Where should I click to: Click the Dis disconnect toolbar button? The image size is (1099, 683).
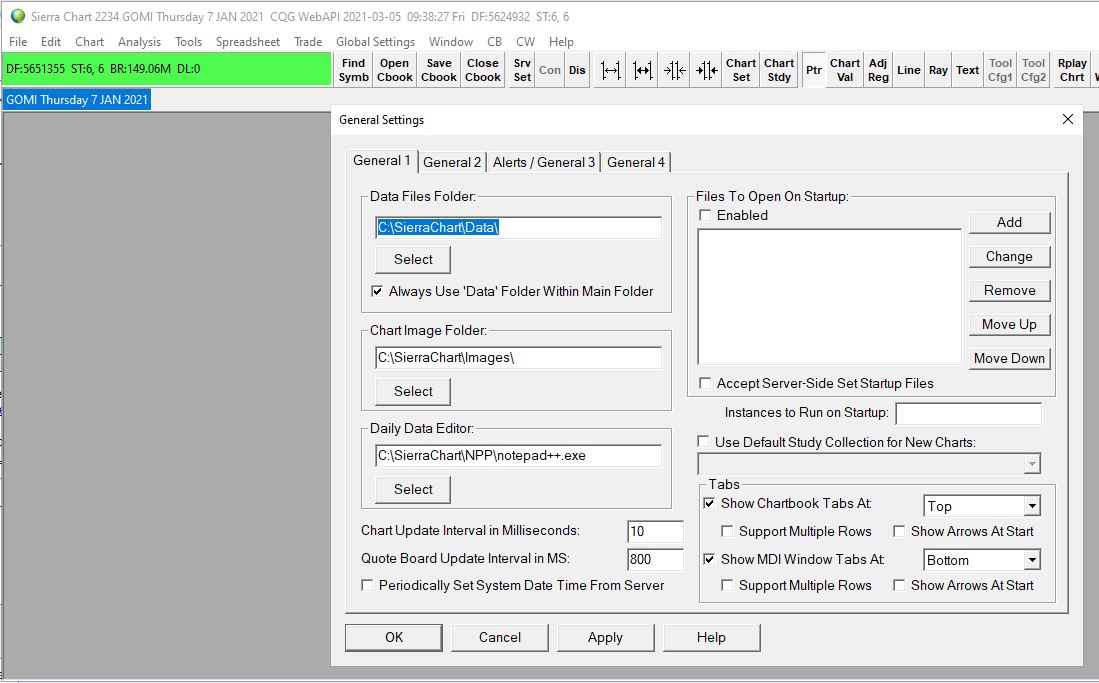(577, 70)
